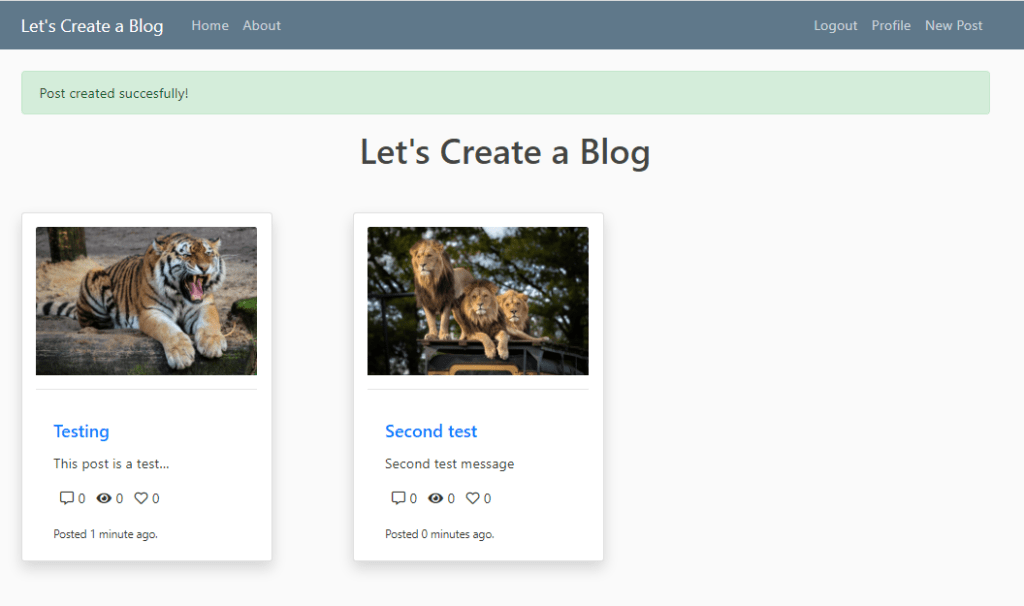Click views eye icon on Testing post
The height and width of the screenshot is (606, 1024).
104,498
